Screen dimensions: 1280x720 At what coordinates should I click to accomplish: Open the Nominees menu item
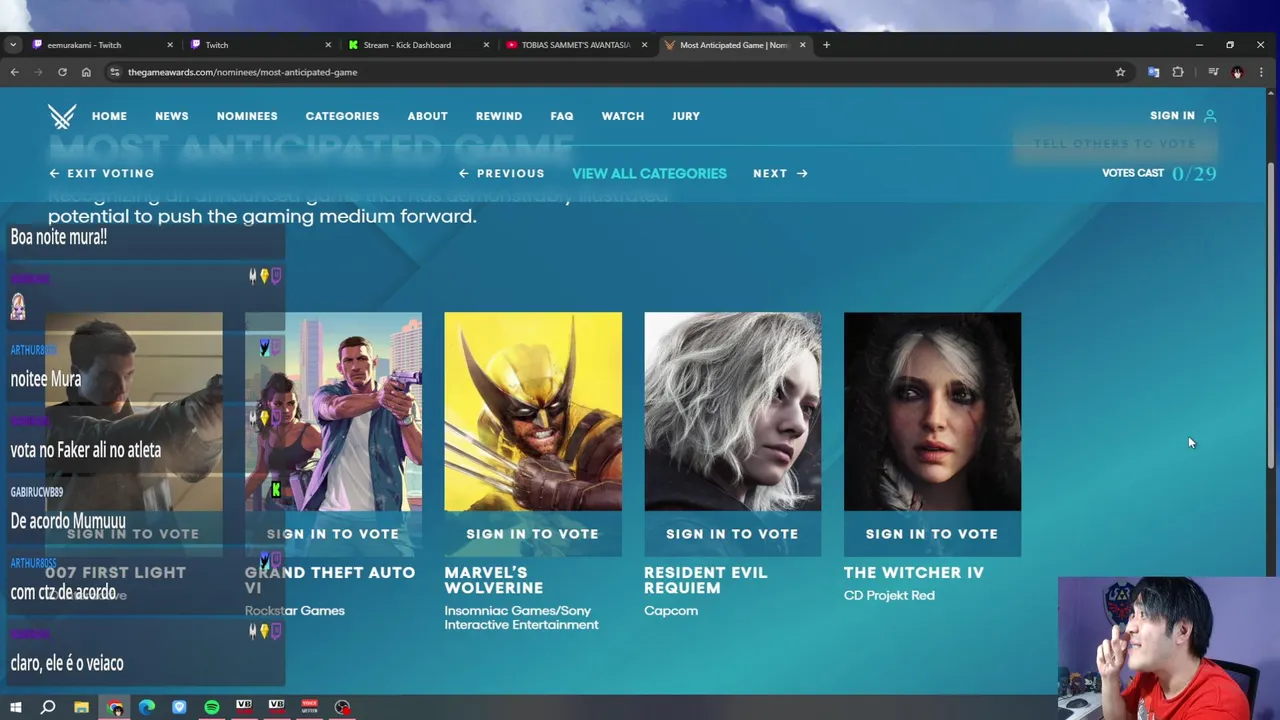click(247, 116)
